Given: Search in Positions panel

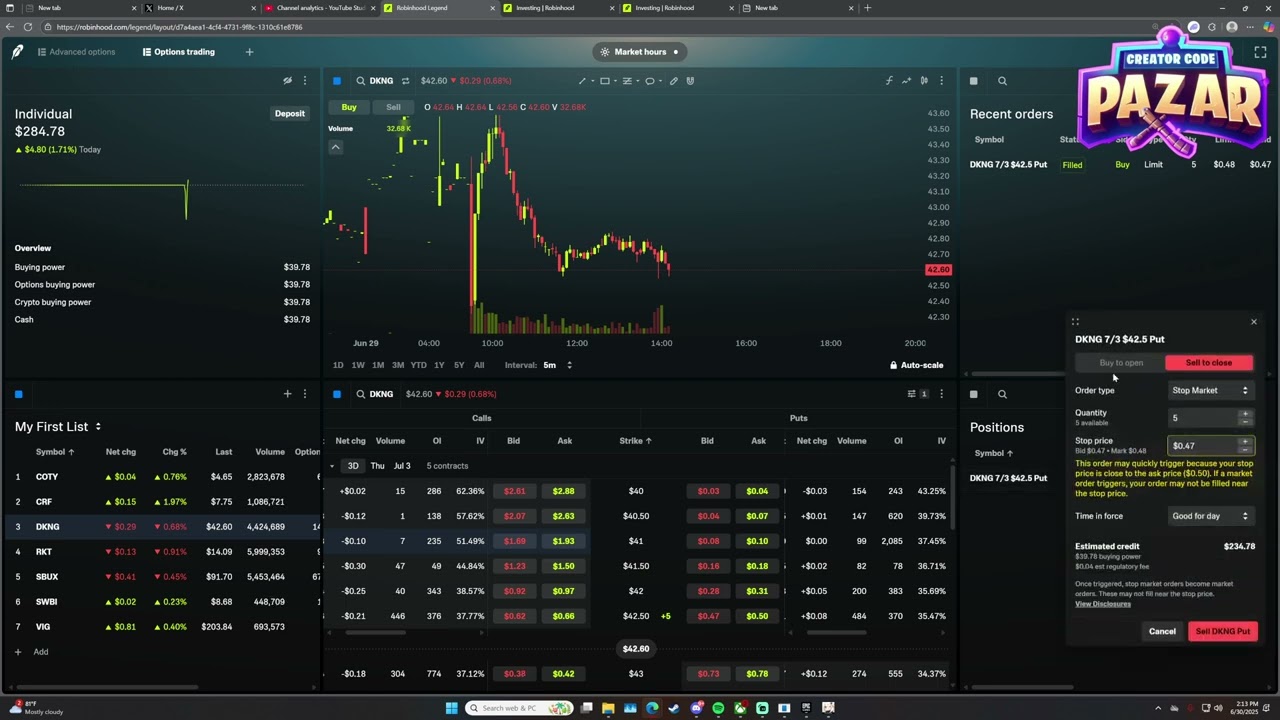Looking at the screenshot, I should coord(1002,394).
